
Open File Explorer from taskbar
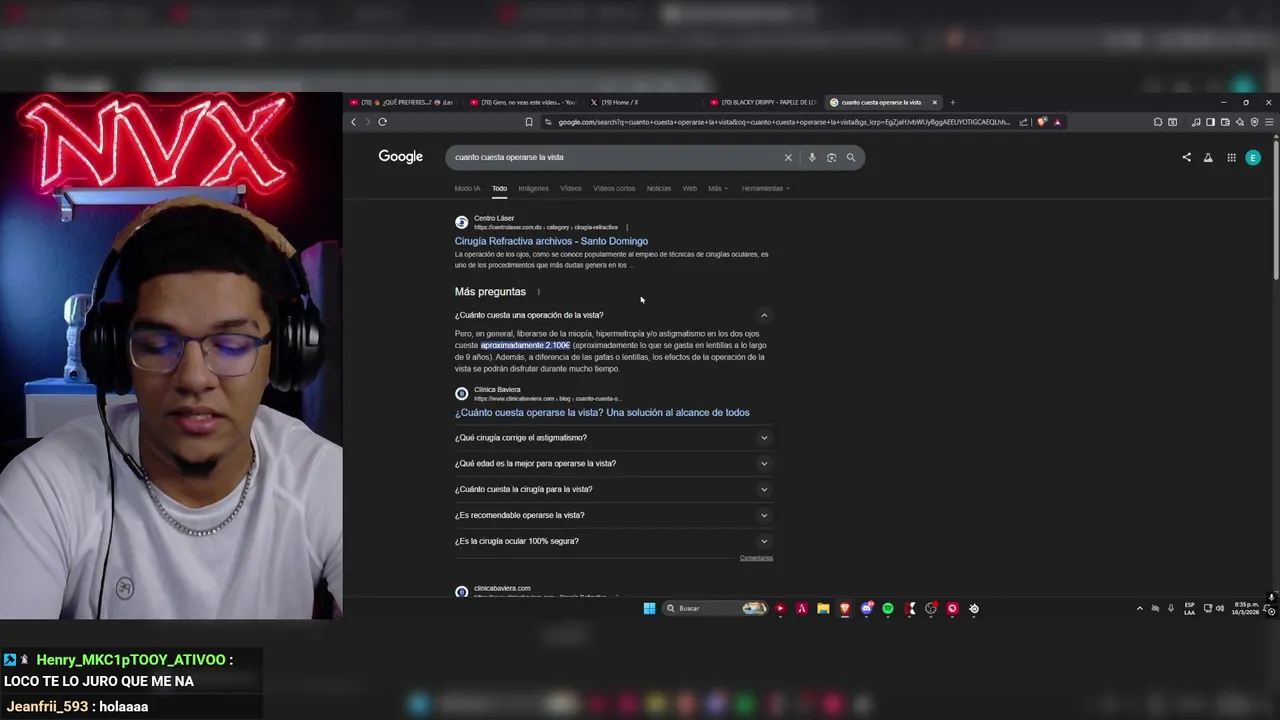pyautogui.click(x=823, y=608)
